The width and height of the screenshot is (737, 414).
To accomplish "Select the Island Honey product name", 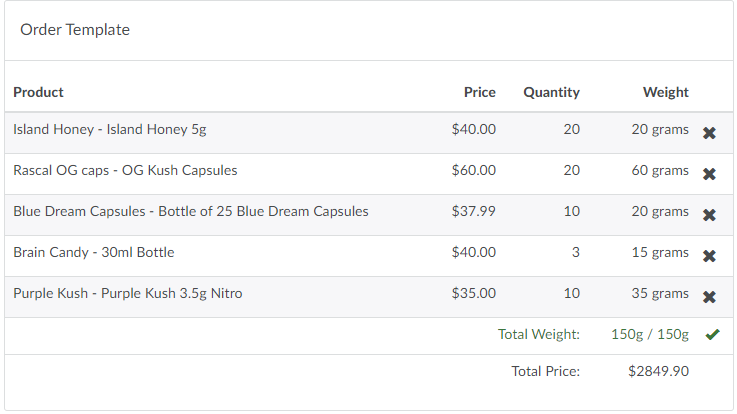I will 110,129.
